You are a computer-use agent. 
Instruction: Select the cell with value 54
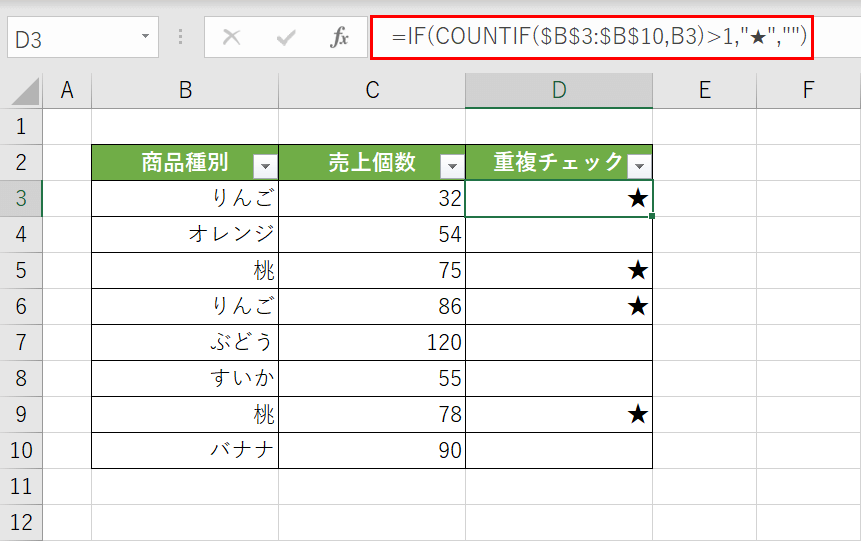point(372,235)
